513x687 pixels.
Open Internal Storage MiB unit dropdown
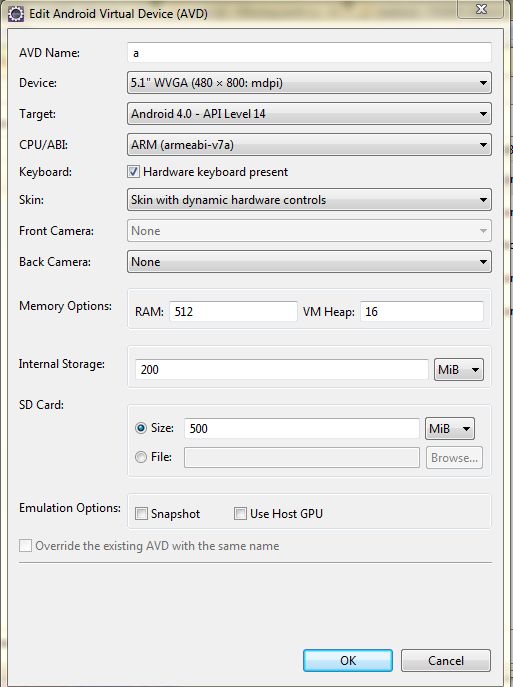tap(459, 369)
